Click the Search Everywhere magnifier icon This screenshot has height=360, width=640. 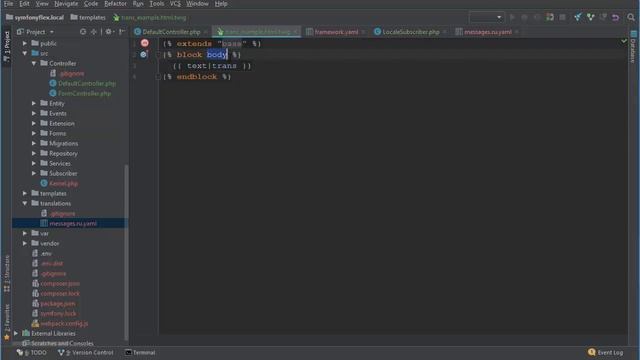[x=631, y=18]
